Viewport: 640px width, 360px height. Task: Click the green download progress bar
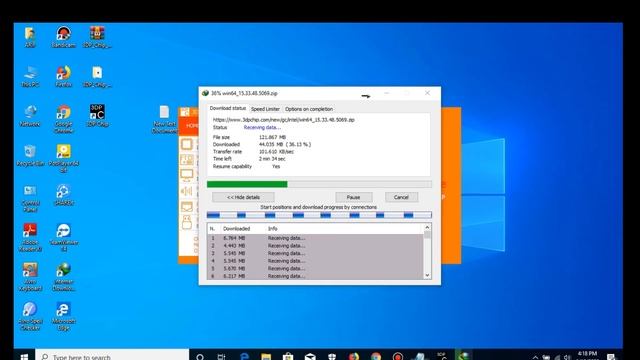pos(319,184)
